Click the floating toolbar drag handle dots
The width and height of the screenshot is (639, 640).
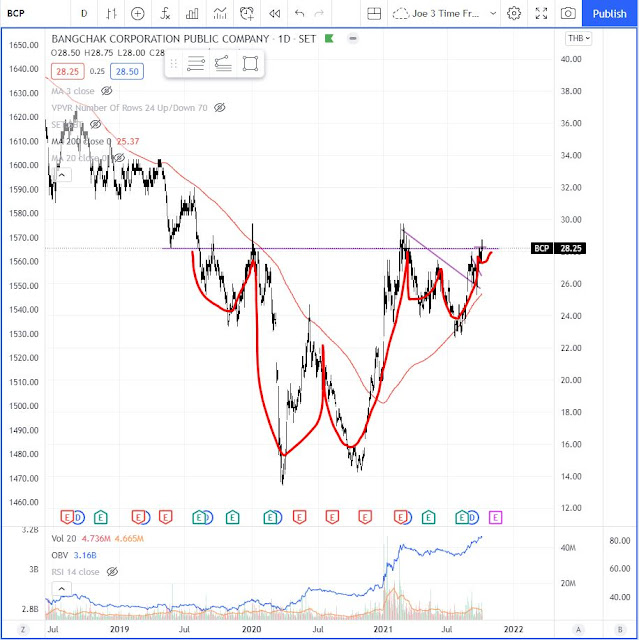click(x=173, y=64)
